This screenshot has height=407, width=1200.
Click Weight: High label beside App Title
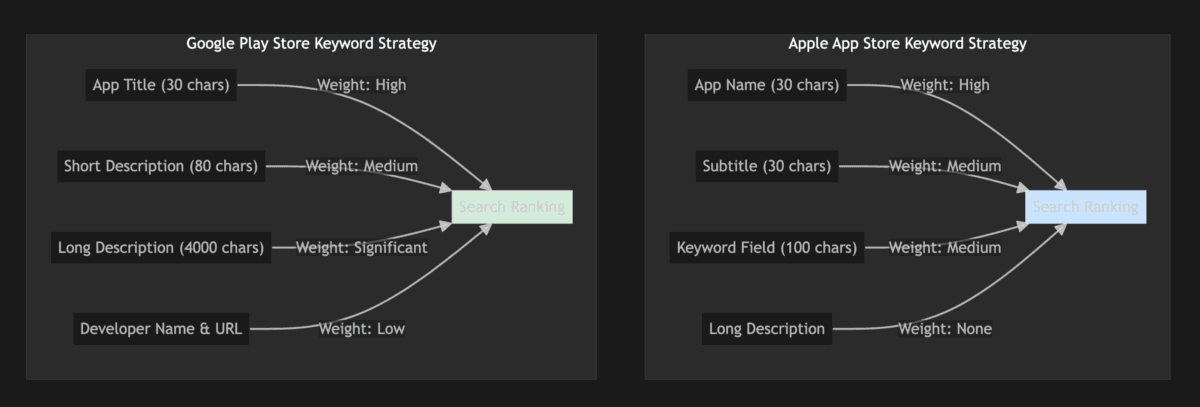pyautogui.click(x=362, y=85)
